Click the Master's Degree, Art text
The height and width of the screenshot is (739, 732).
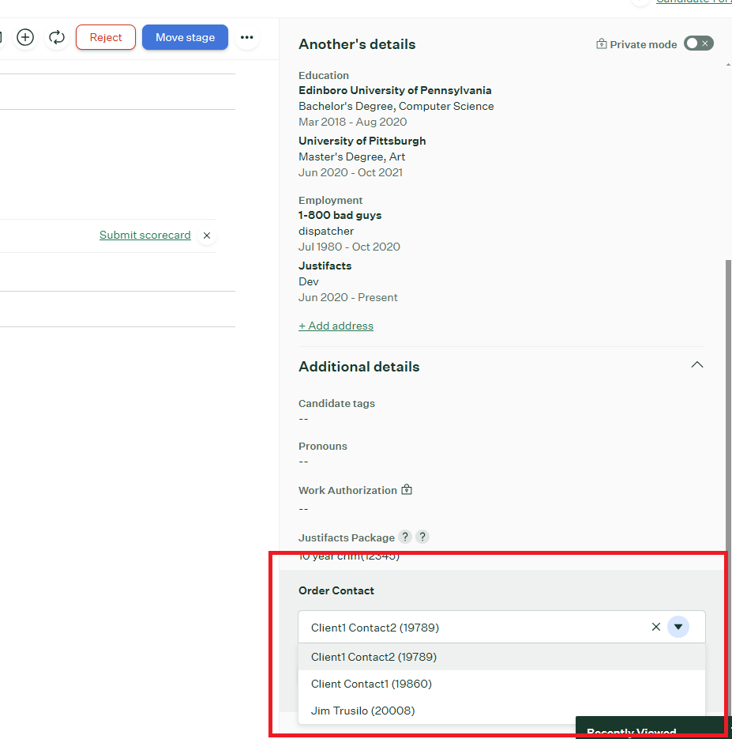[x=352, y=157]
